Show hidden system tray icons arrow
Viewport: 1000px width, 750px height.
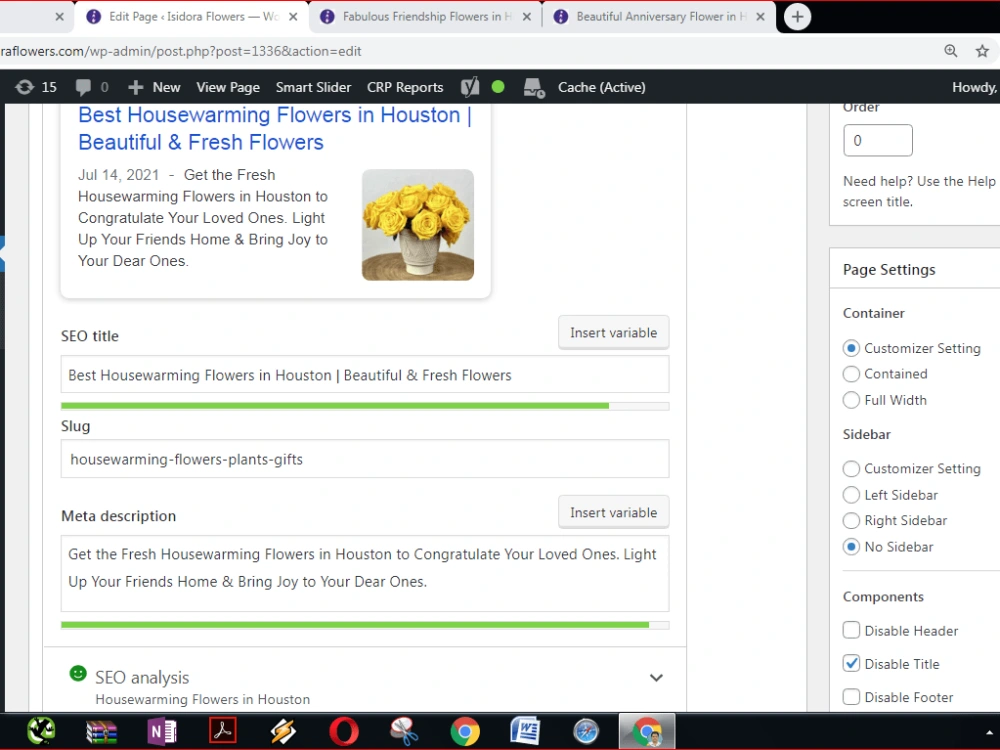tap(989, 732)
